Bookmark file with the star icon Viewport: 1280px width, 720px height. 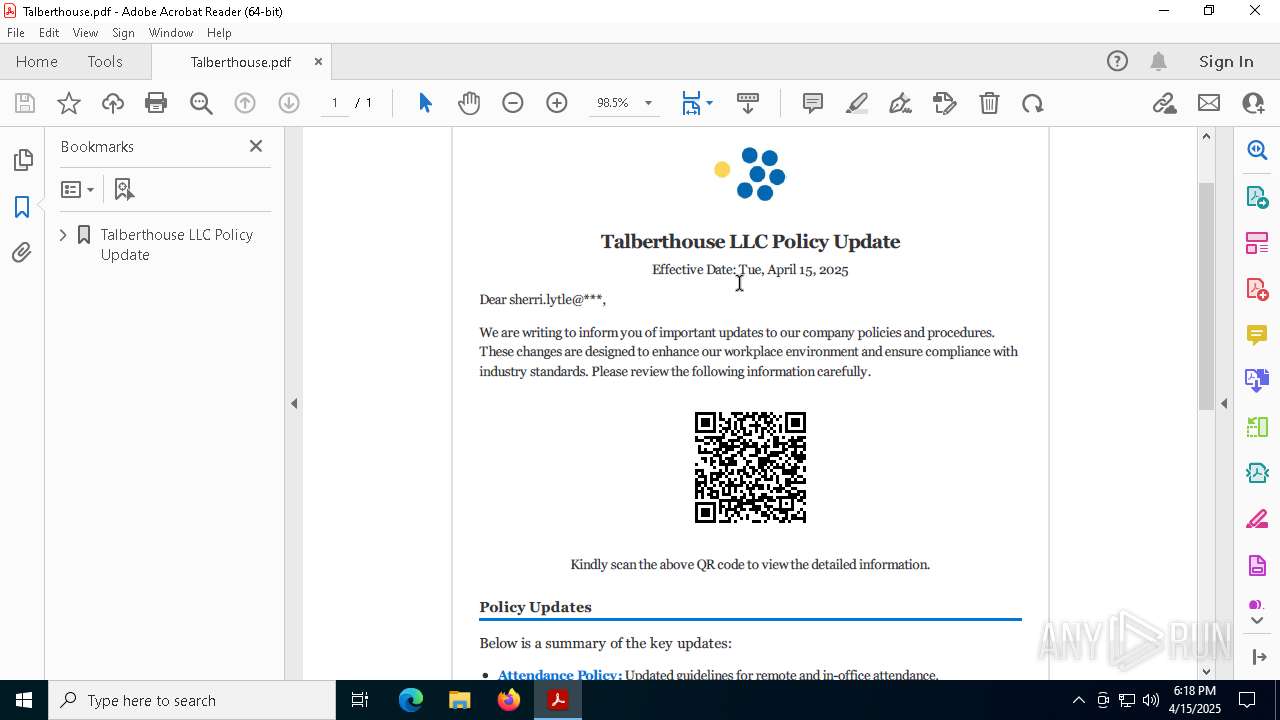pos(69,103)
